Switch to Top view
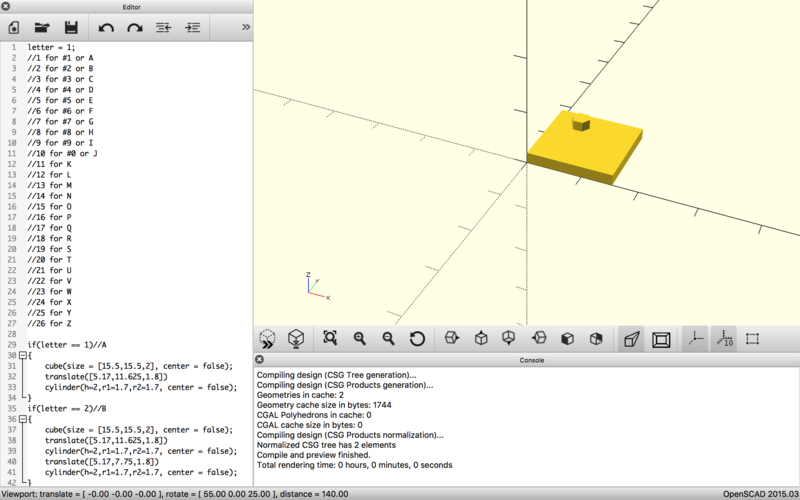 [x=481, y=338]
